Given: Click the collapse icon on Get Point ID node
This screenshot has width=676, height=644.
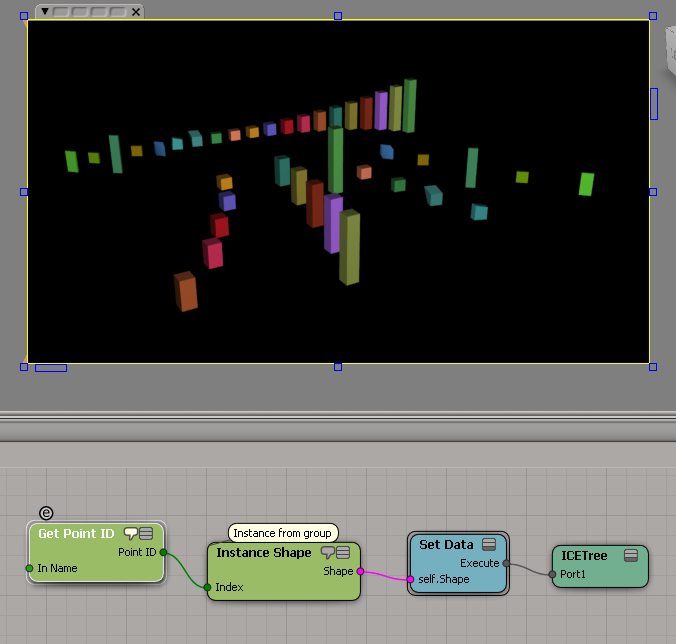Looking at the screenshot, I should 147,534.
